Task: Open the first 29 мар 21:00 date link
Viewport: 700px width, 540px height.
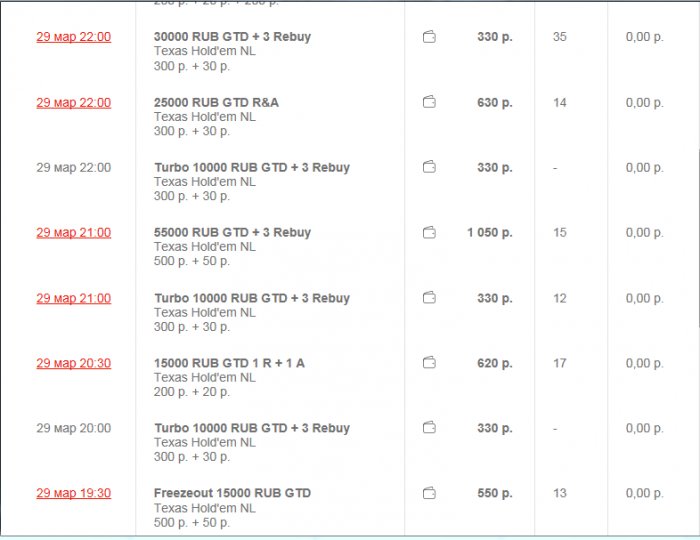Action: [73, 232]
